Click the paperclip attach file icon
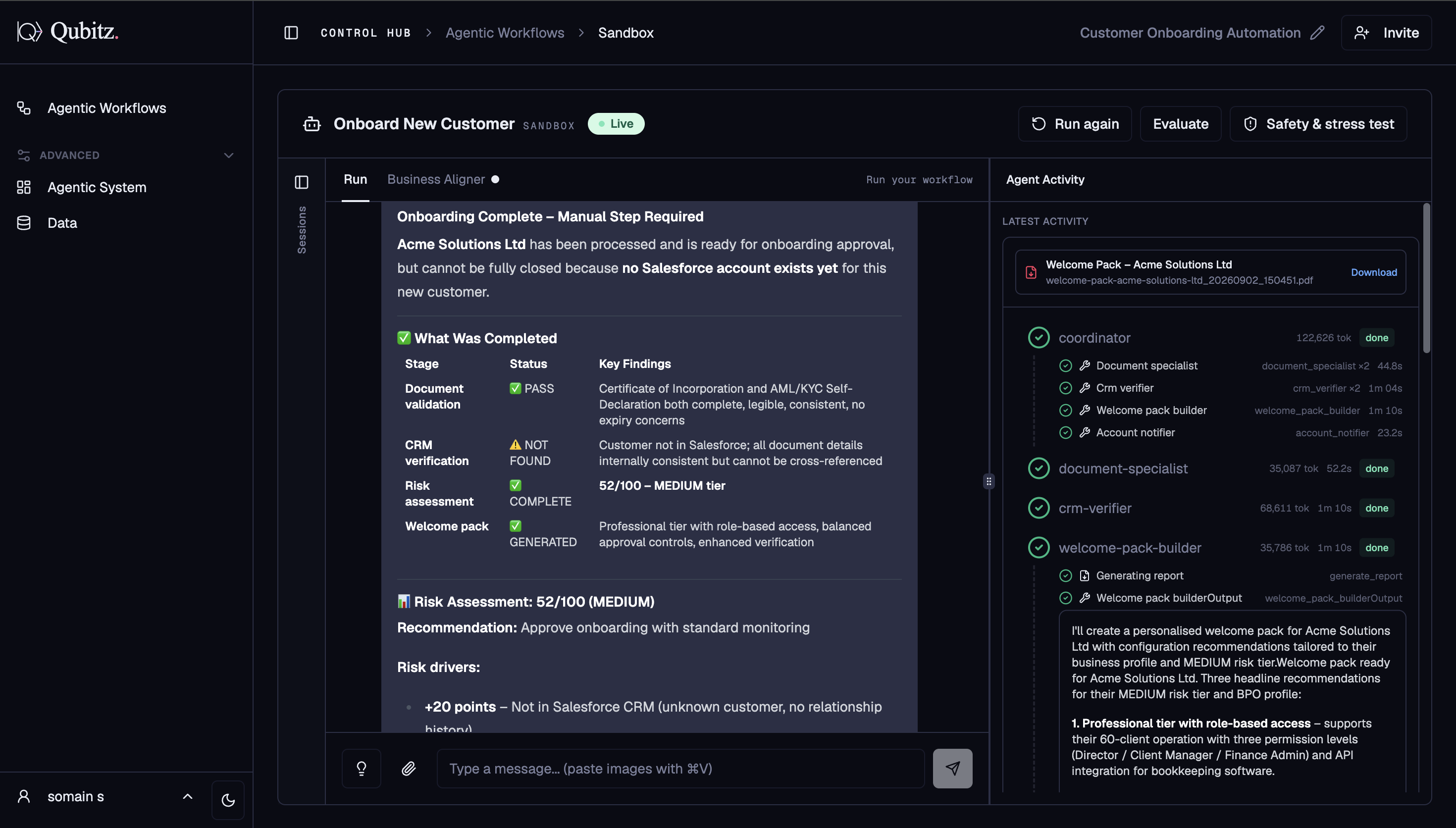The image size is (1456, 828). (409, 768)
